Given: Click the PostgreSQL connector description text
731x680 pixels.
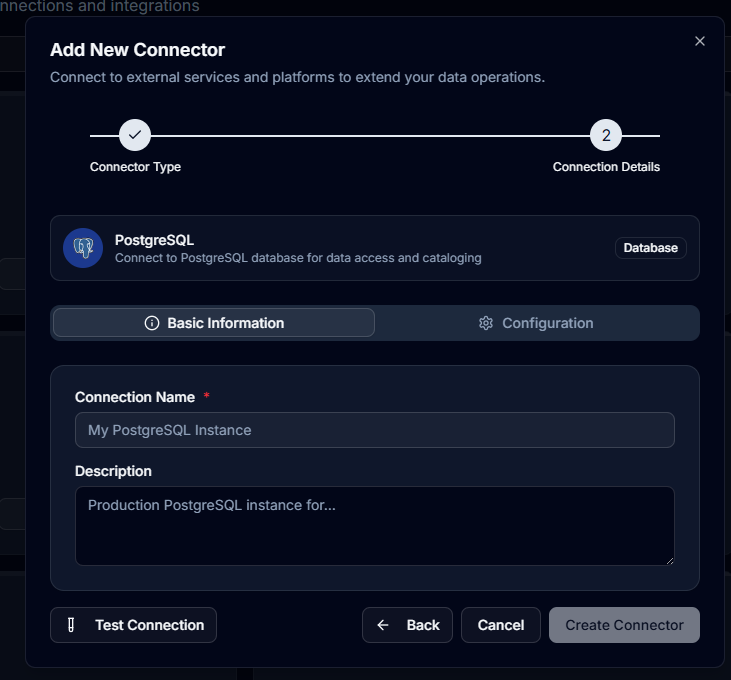Looking at the screenshot, I should [298, 258].
